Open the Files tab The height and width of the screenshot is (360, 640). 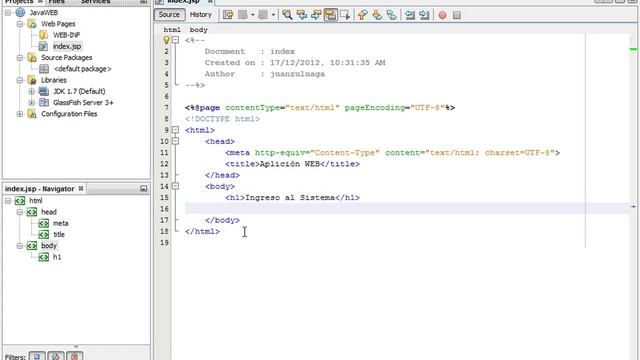click(x=56, y=2)
